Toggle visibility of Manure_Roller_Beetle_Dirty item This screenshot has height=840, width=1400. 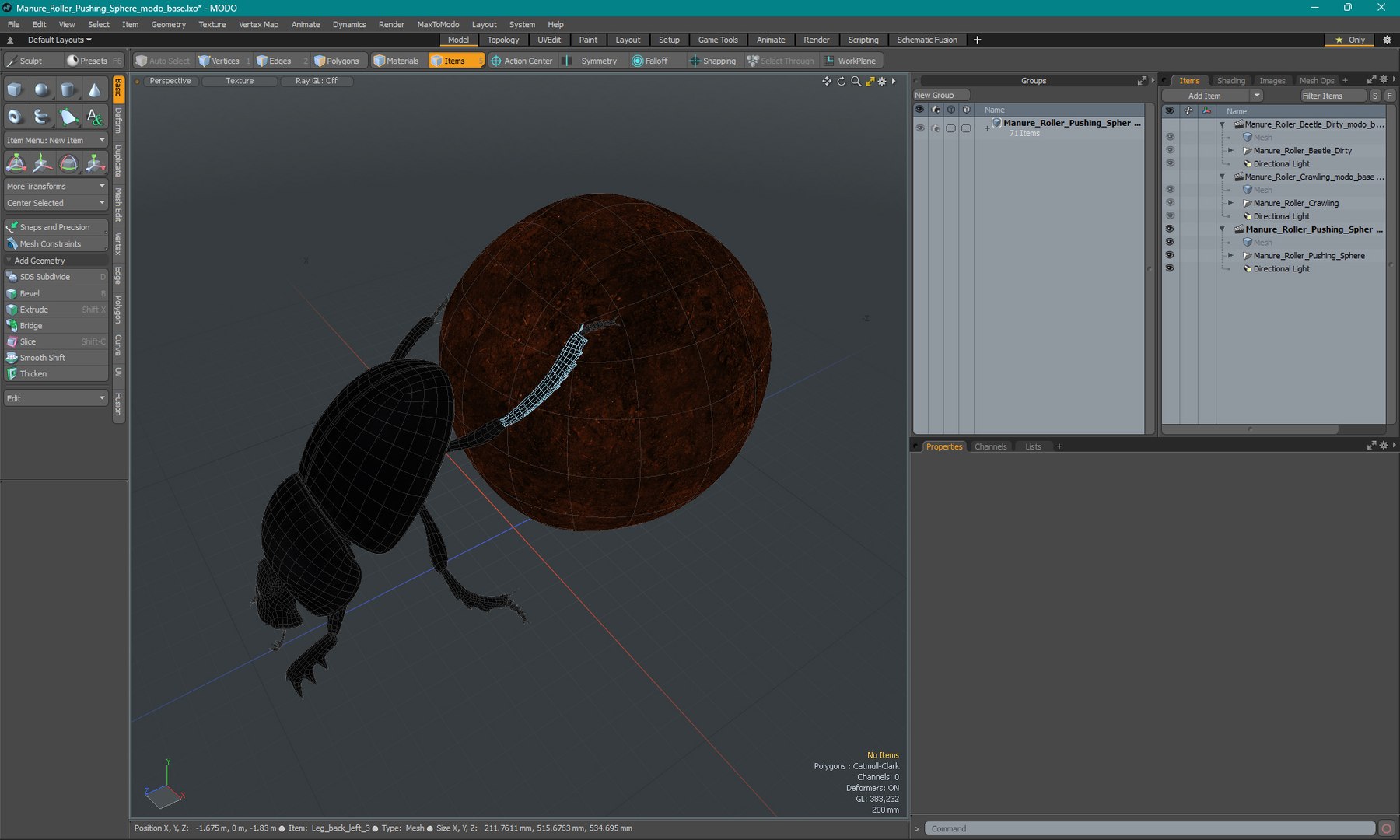[1170, 150]
